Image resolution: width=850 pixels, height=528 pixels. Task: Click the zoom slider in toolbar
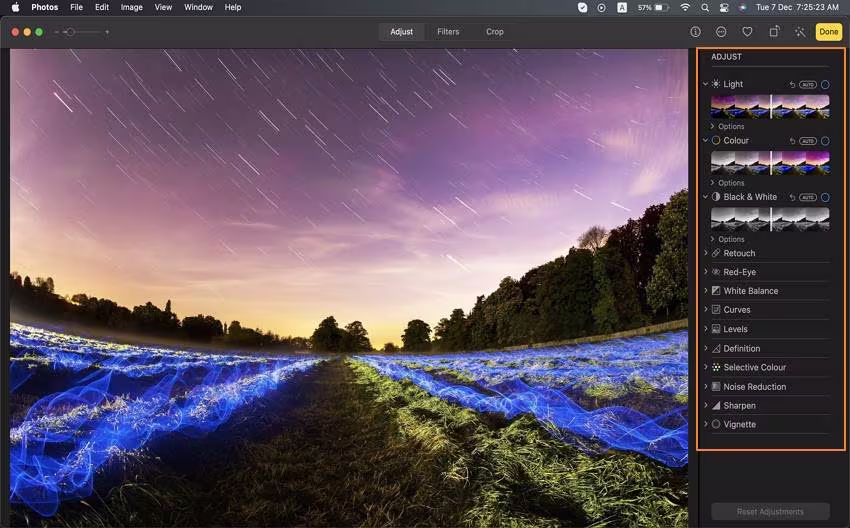81,32
